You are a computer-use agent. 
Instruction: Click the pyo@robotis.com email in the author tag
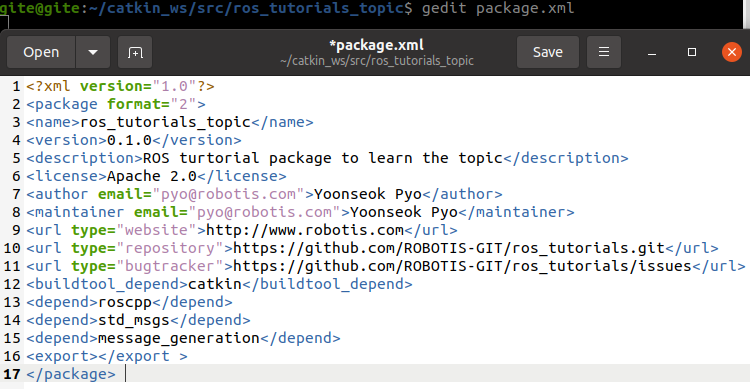click(228, 194)
